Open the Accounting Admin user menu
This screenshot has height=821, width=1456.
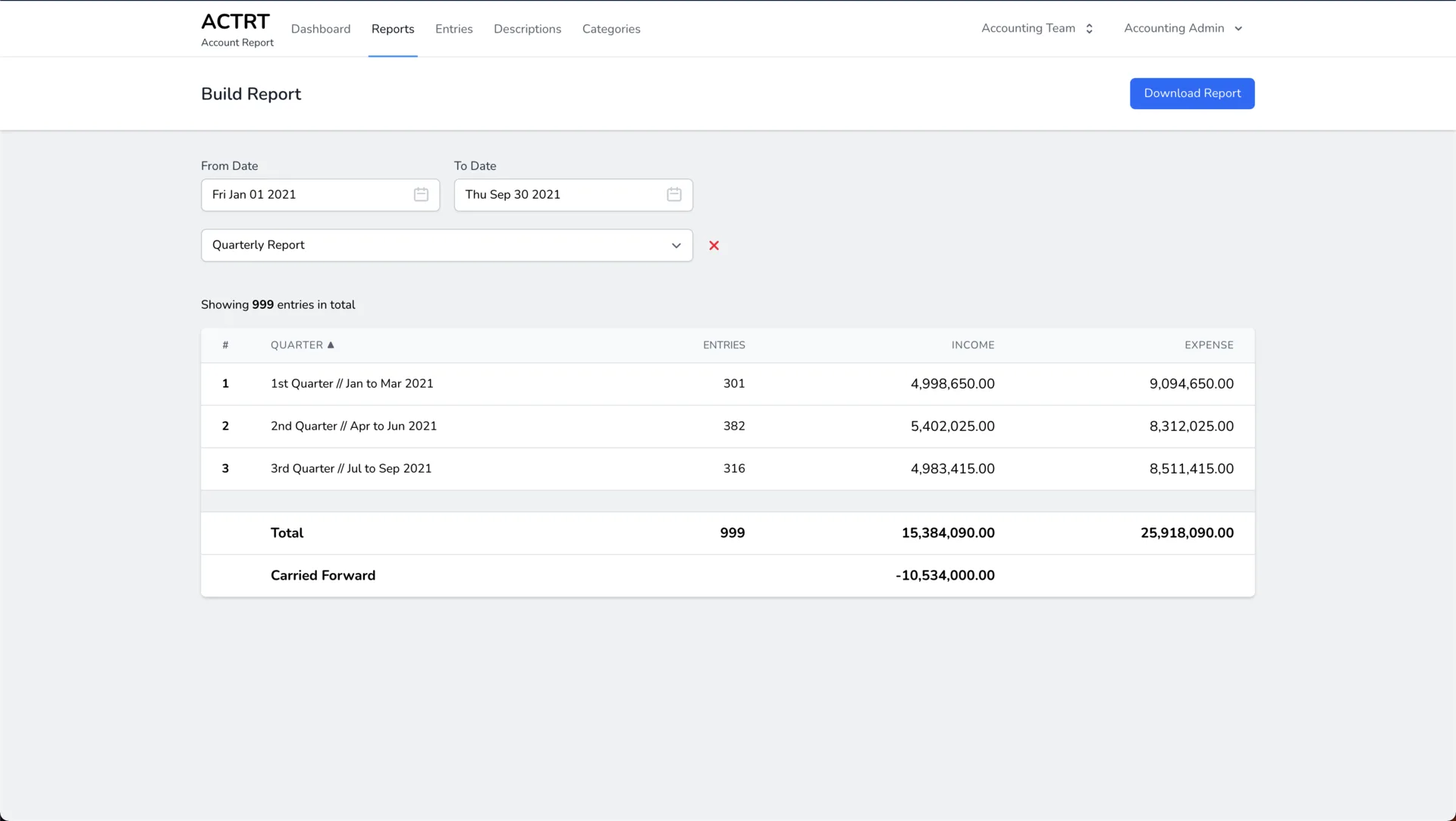(1183, 28)
